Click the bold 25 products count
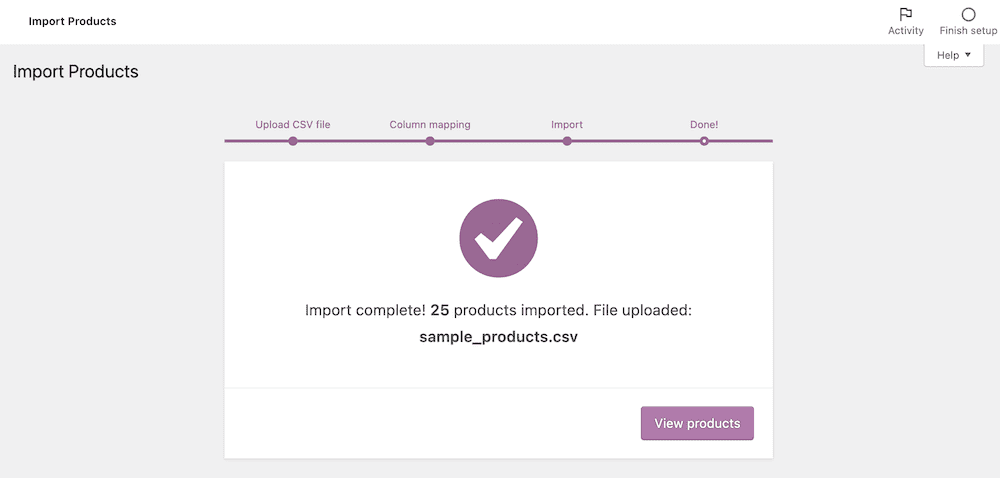 [x=439, y=310]
